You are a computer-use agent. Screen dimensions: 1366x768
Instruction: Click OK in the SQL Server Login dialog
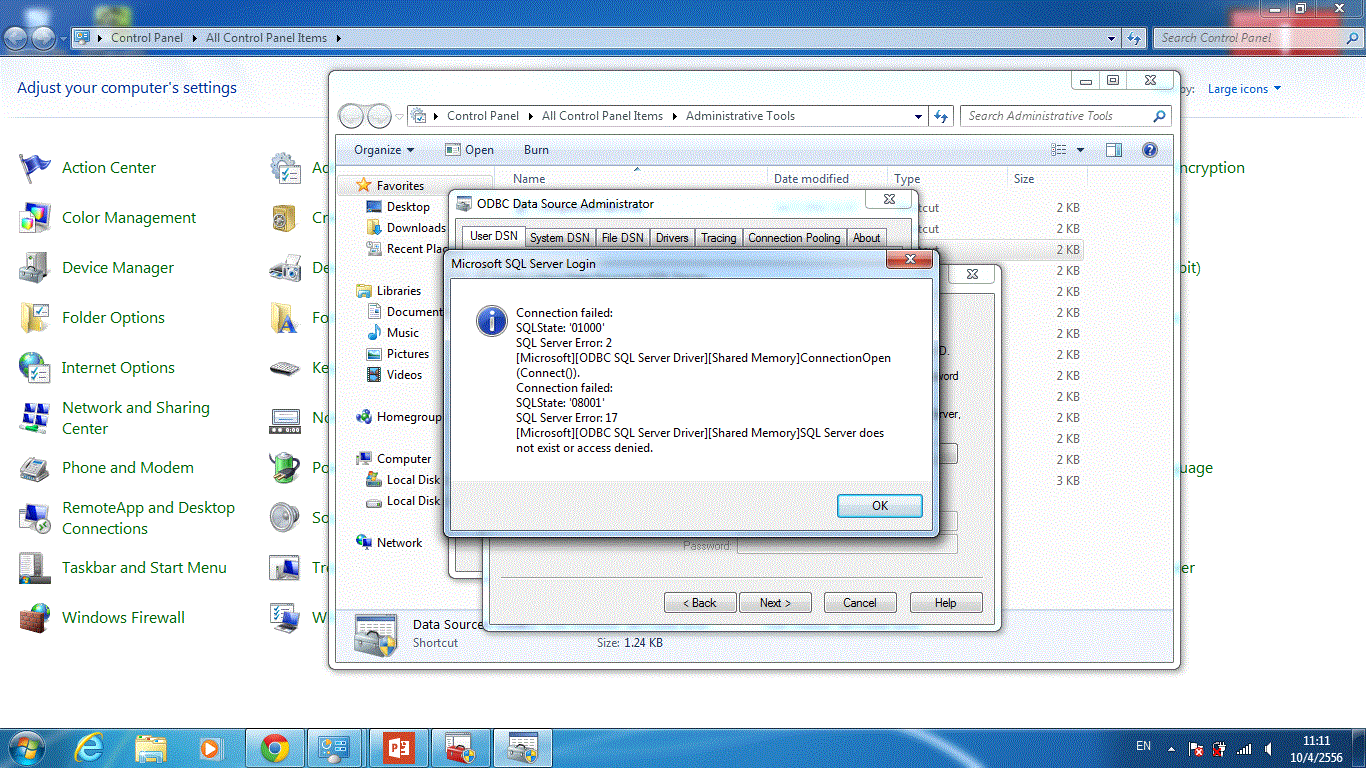[x=880, y=506]
